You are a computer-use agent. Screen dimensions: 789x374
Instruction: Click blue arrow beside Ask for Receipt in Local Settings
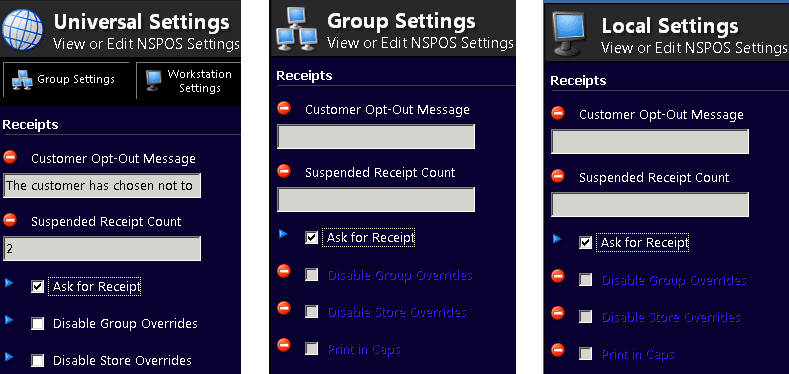click(x=557, y=239)
